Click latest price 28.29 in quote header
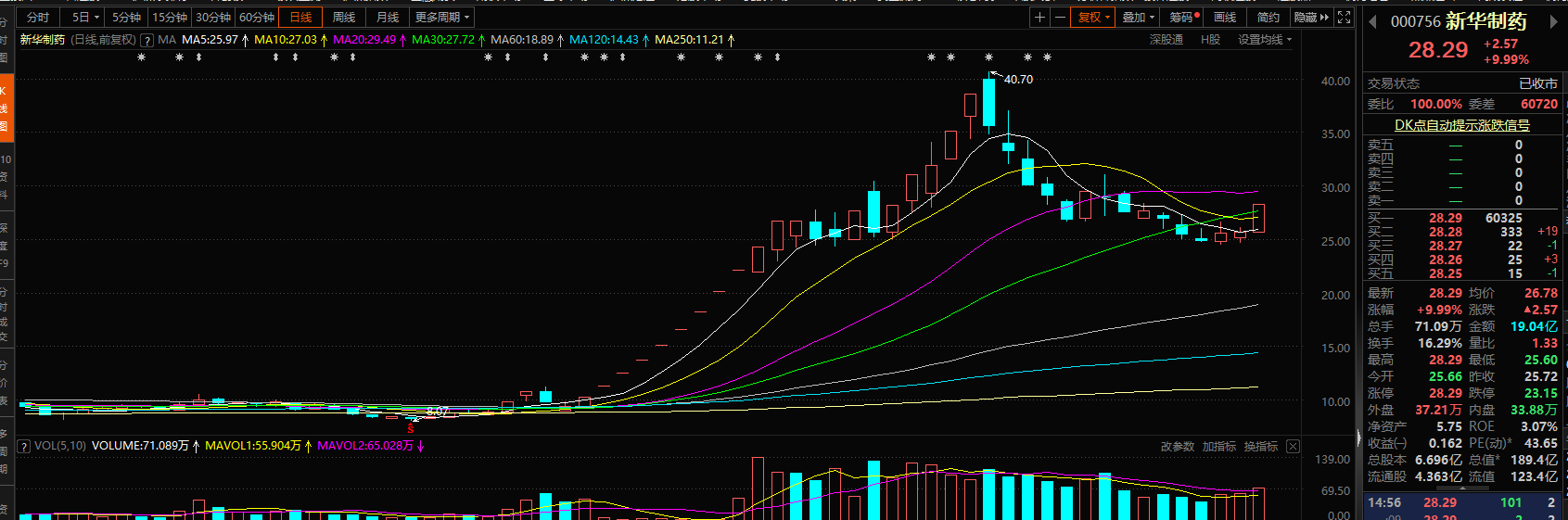Viewport: 1568px width, 520px height. [x=1438, y=50]
